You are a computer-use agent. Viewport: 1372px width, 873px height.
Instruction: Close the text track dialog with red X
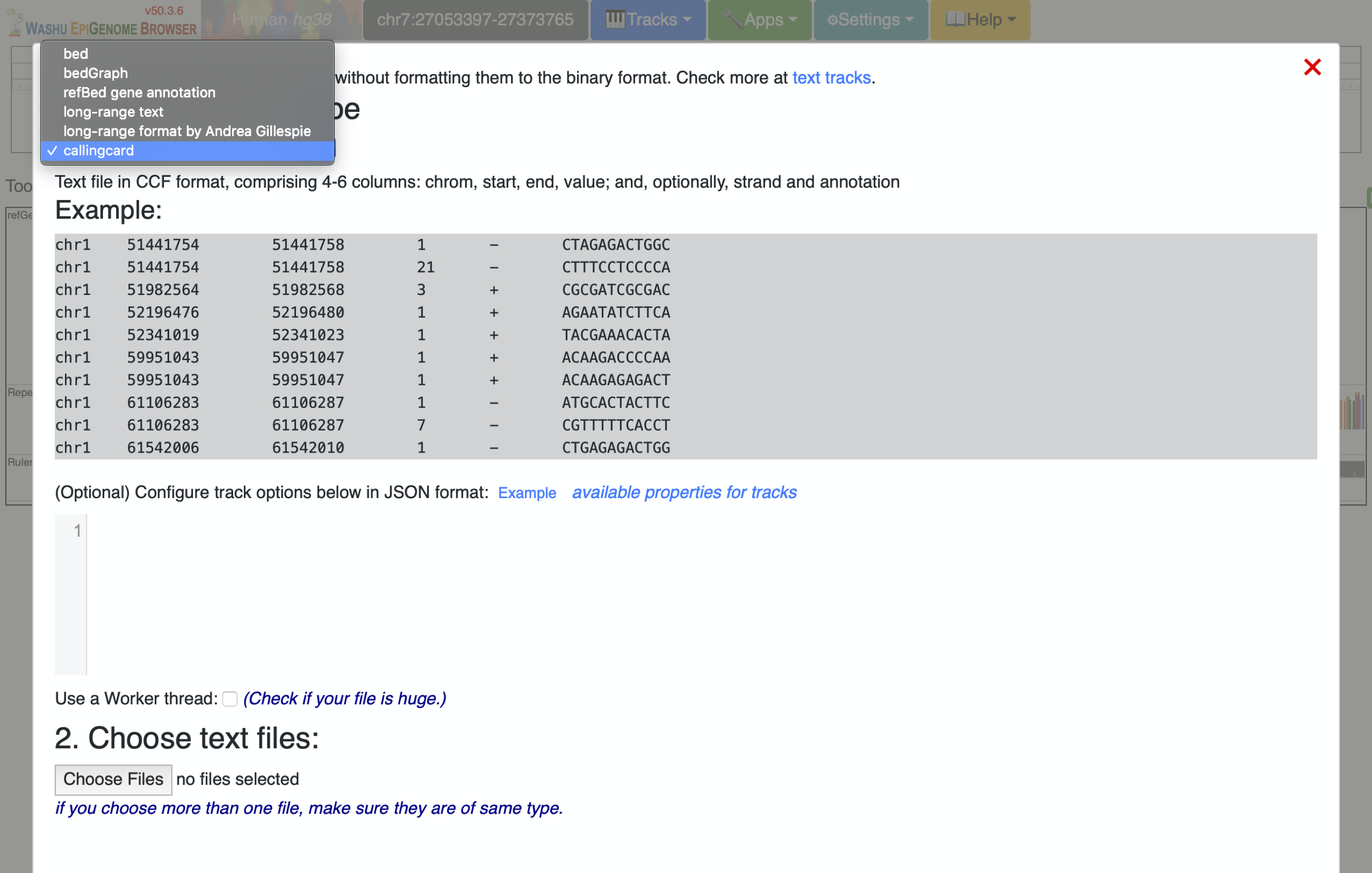(x=1312, y=67)
